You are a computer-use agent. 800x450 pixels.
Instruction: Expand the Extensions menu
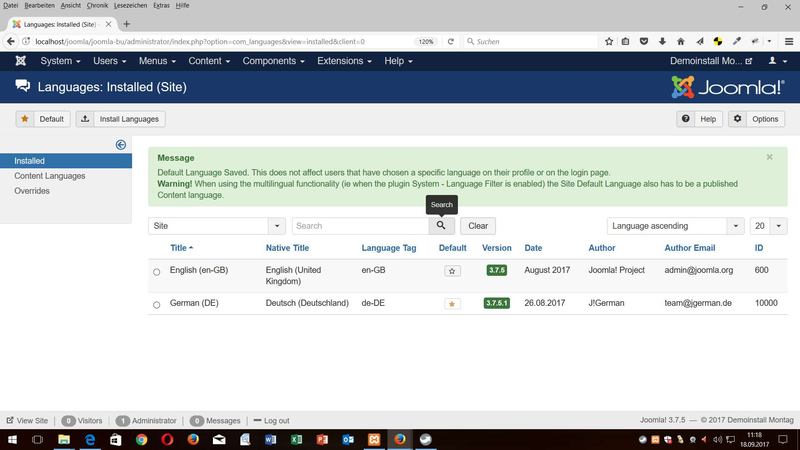point(344,61)
